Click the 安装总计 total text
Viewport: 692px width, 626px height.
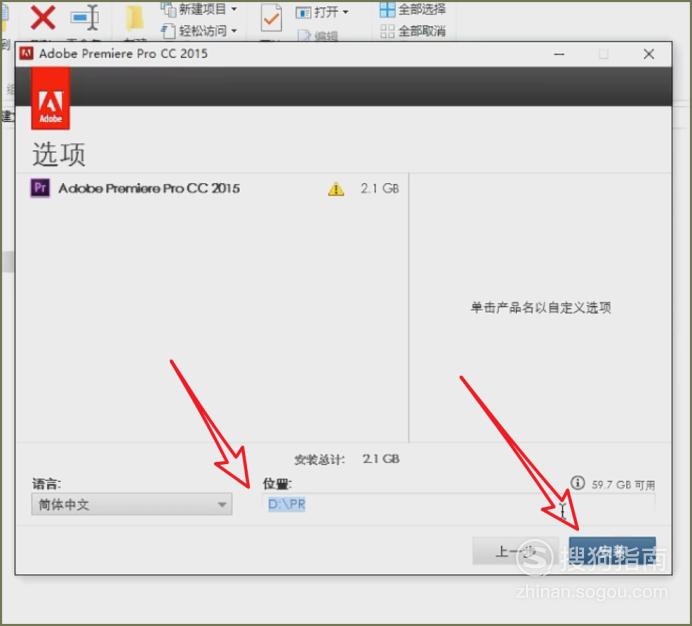pyautogui.click(x=320, y=460)
